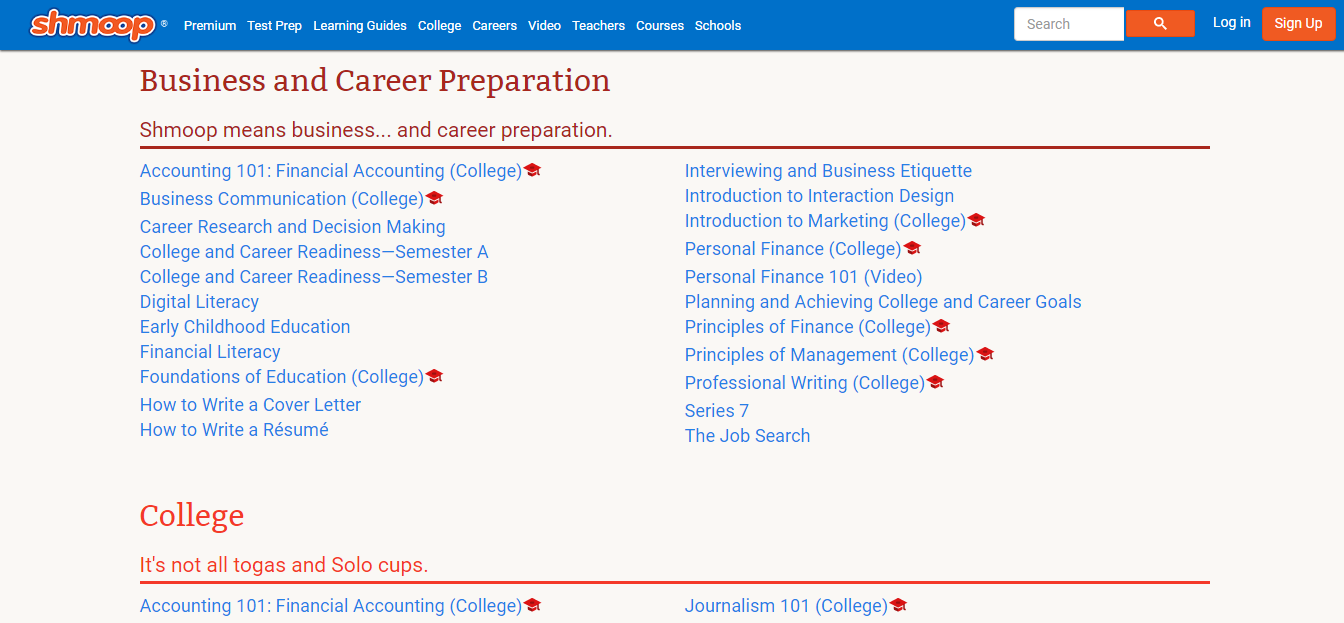Click graduation cap beside Introduction to Marketing

pos(977,220)
